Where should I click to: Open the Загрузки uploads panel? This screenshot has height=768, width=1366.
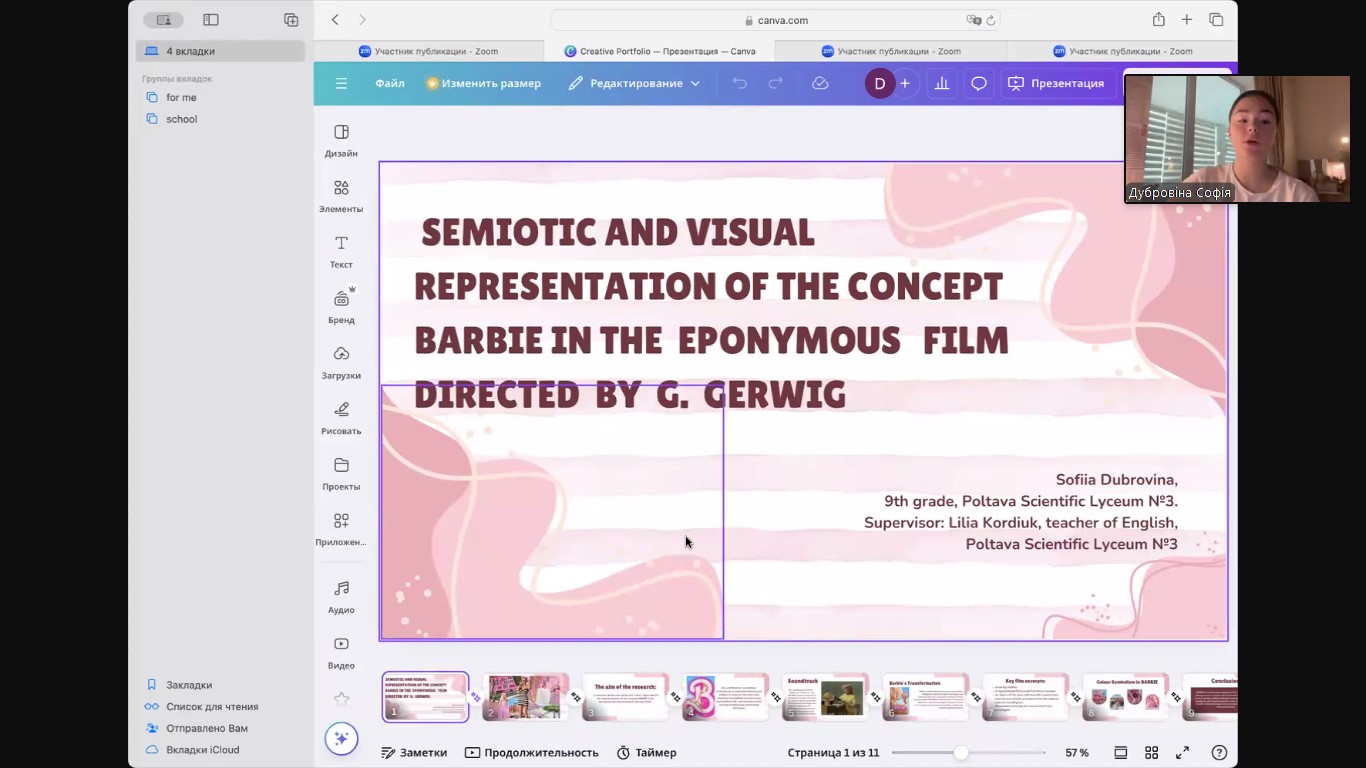pos(341,363)
